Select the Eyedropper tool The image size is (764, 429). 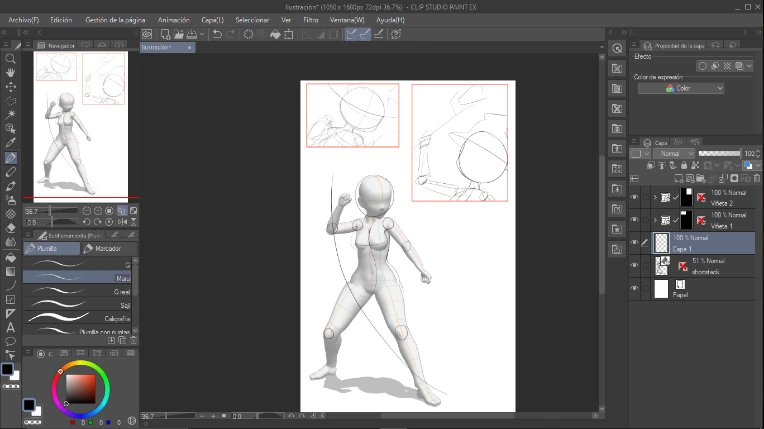click(10, 143)
